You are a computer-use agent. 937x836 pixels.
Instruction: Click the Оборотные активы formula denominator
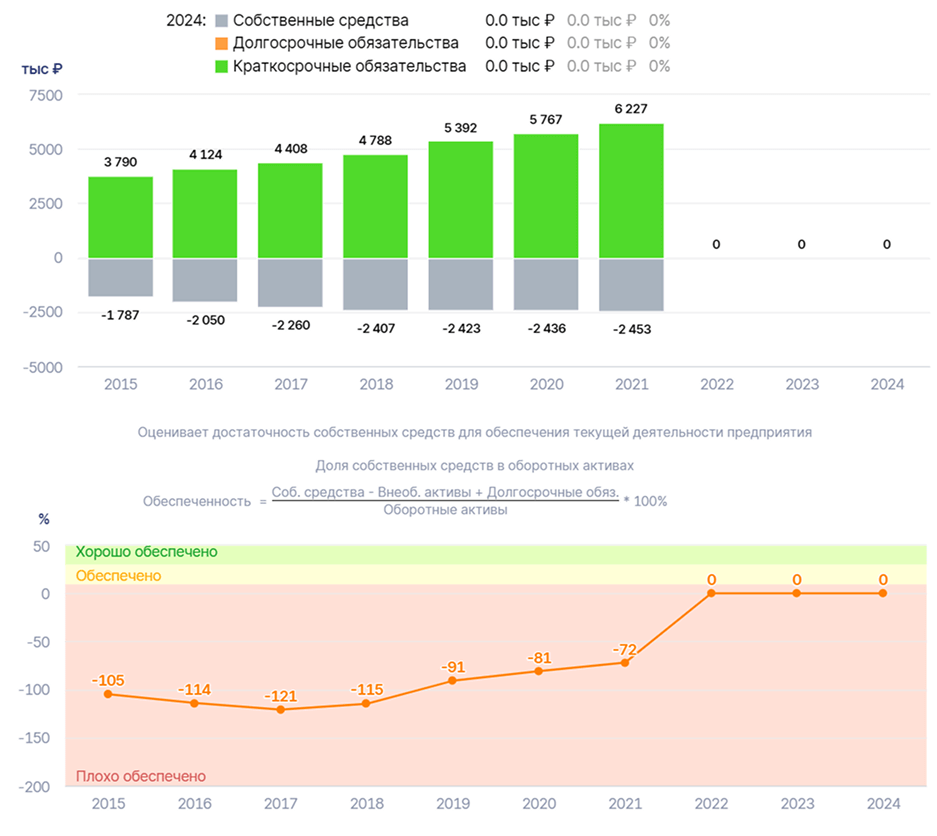[x=445, y=510]
